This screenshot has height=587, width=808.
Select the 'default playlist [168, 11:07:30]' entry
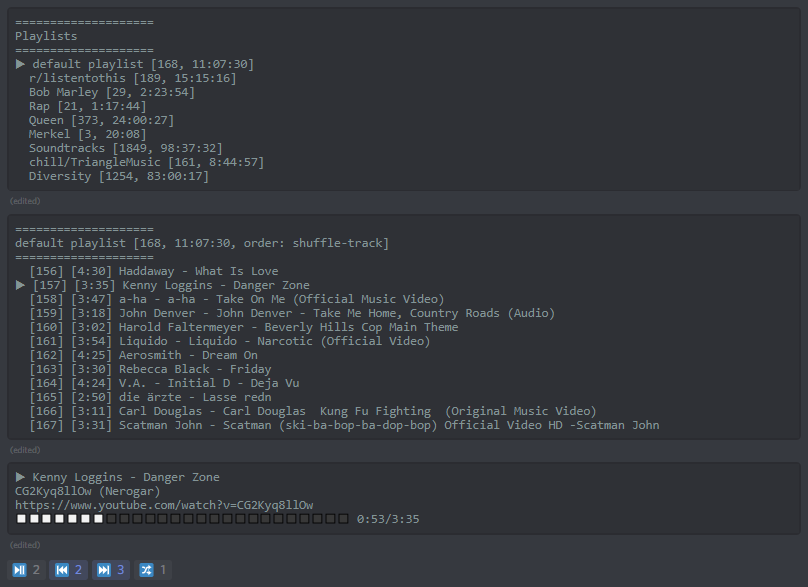[143, 64]
